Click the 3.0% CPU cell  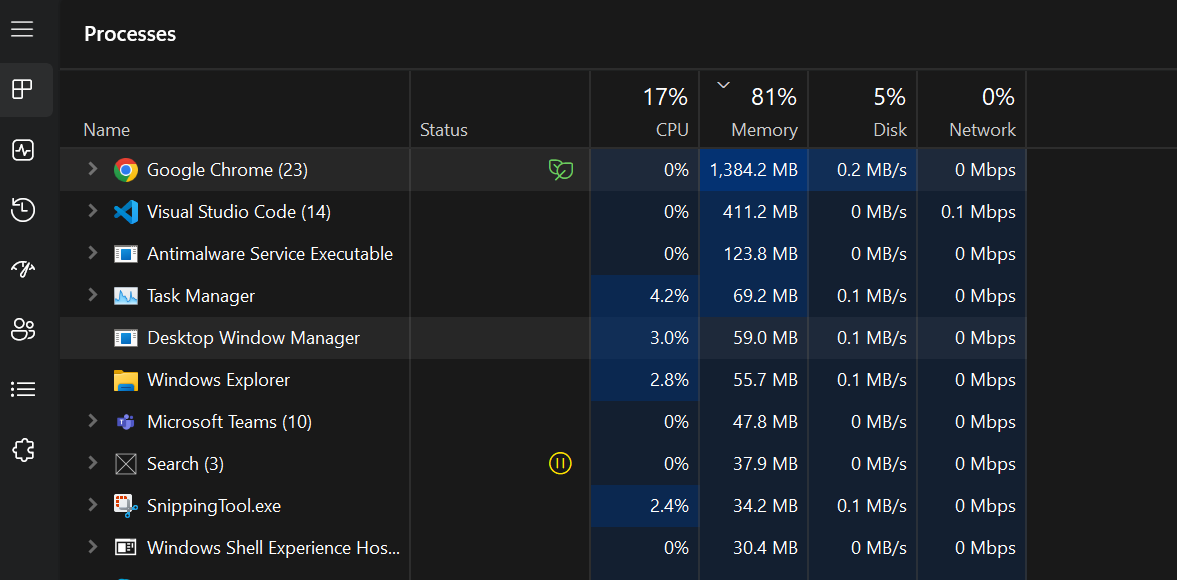[x=645, y=338]
